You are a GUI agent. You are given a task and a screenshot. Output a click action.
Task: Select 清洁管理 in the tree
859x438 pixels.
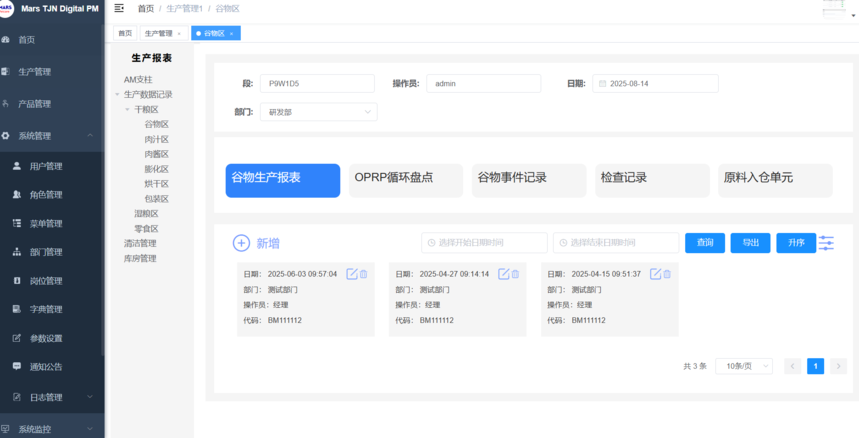pyautogui.click(x=140, y=243)
